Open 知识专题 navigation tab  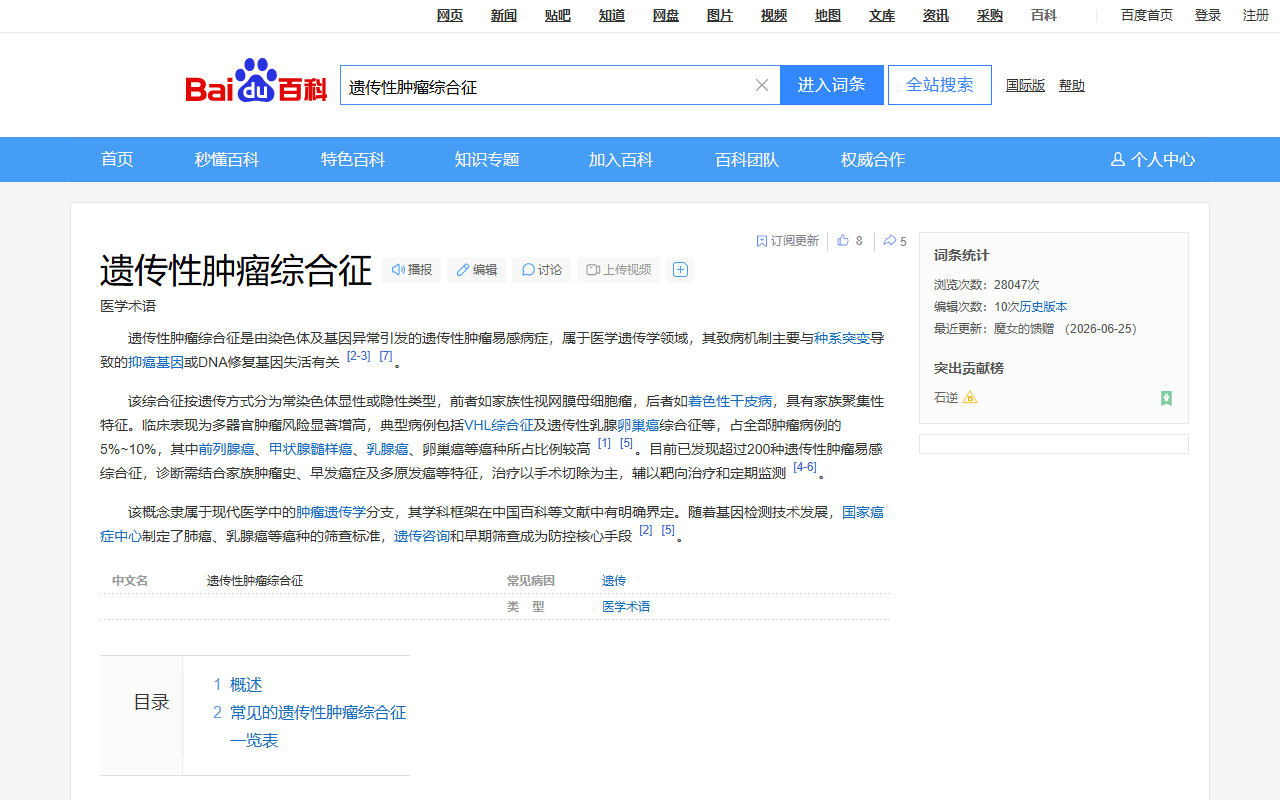[x=487, y=160]
